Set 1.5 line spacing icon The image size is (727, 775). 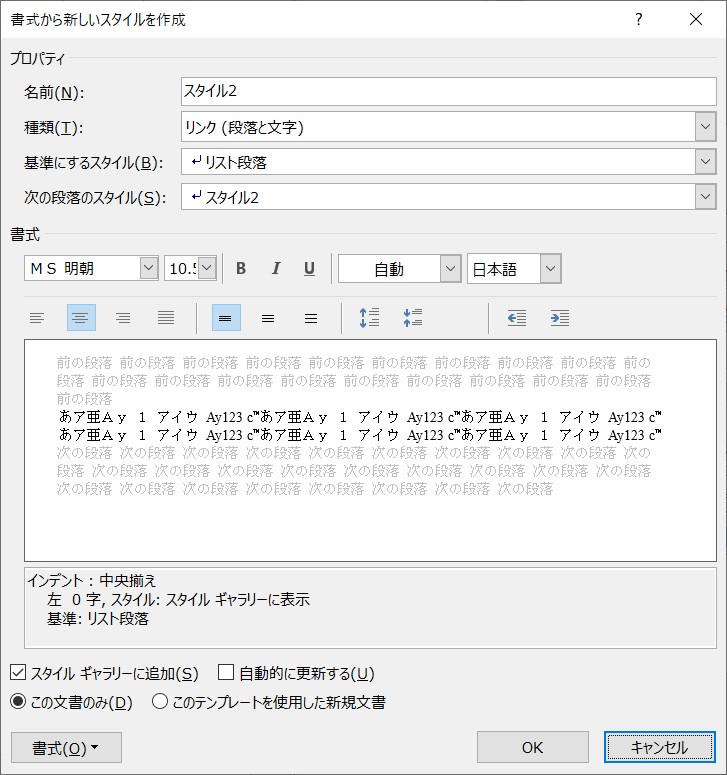(268, 317)
